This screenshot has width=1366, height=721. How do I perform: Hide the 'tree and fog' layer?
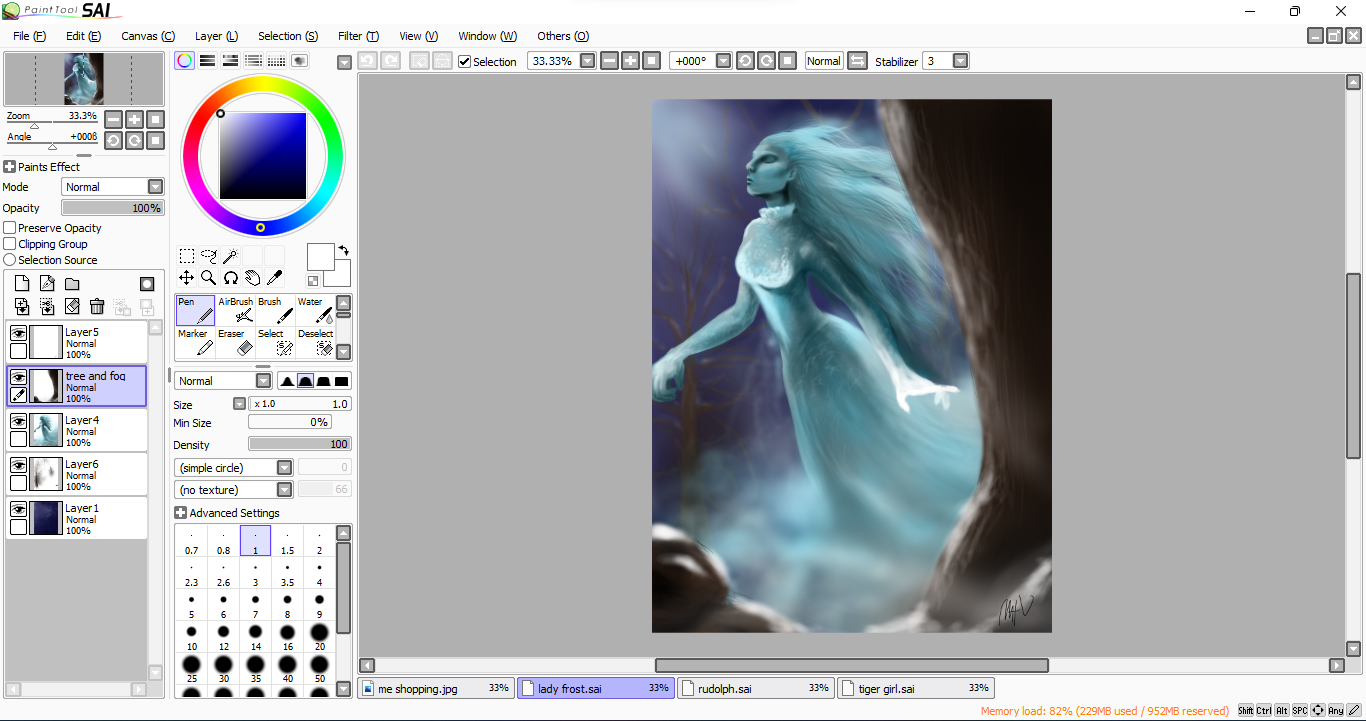point(18,378)
